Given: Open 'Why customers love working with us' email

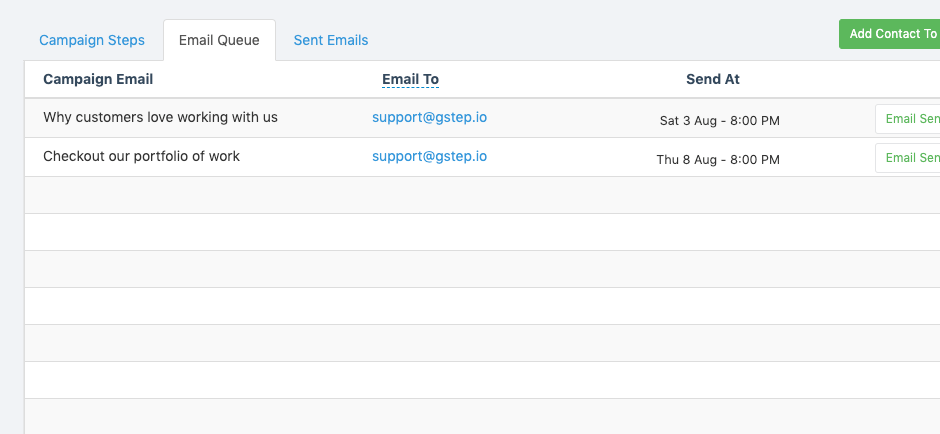Looking at the screenshot, I should click(x=160, y=117).
